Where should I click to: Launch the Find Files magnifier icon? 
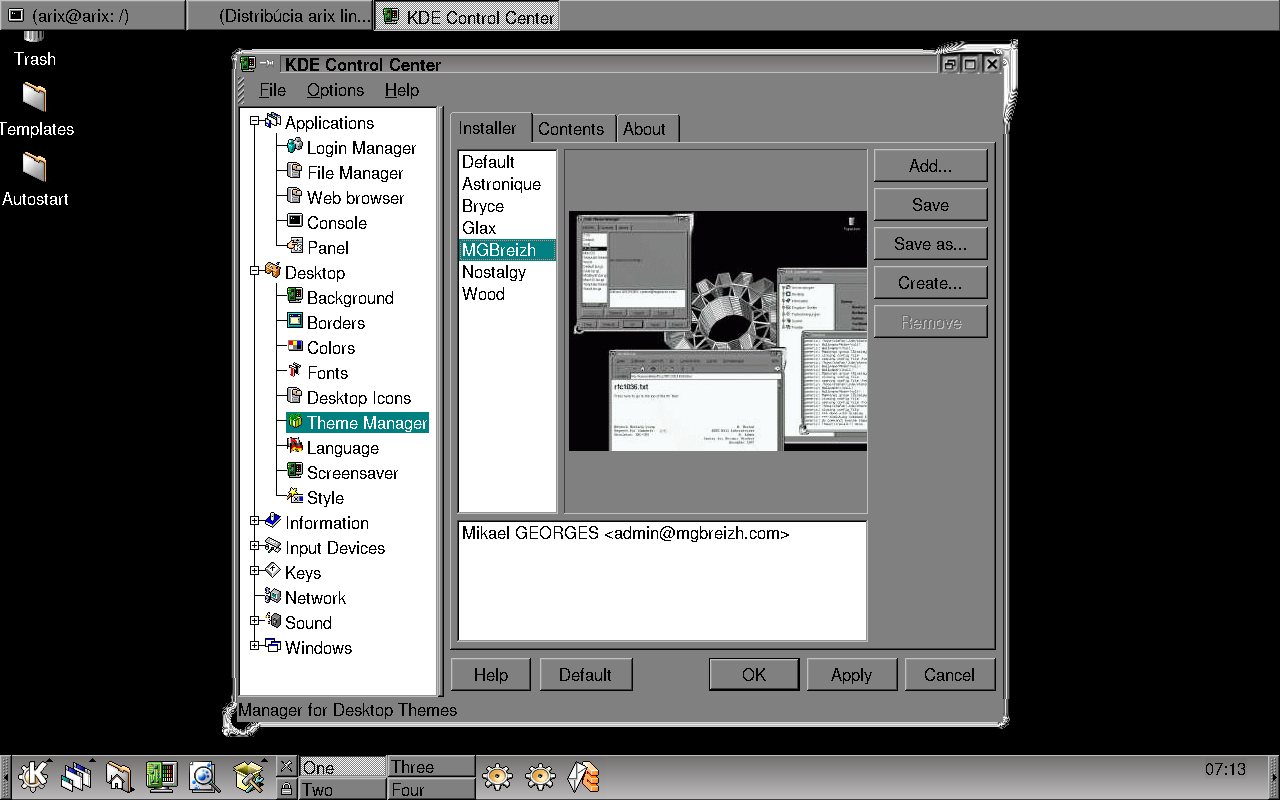(204, 776)
